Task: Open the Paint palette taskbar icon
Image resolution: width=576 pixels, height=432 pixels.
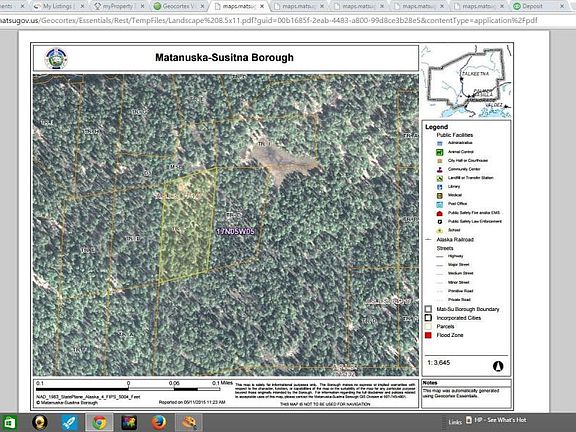Action: click(189, 422)
